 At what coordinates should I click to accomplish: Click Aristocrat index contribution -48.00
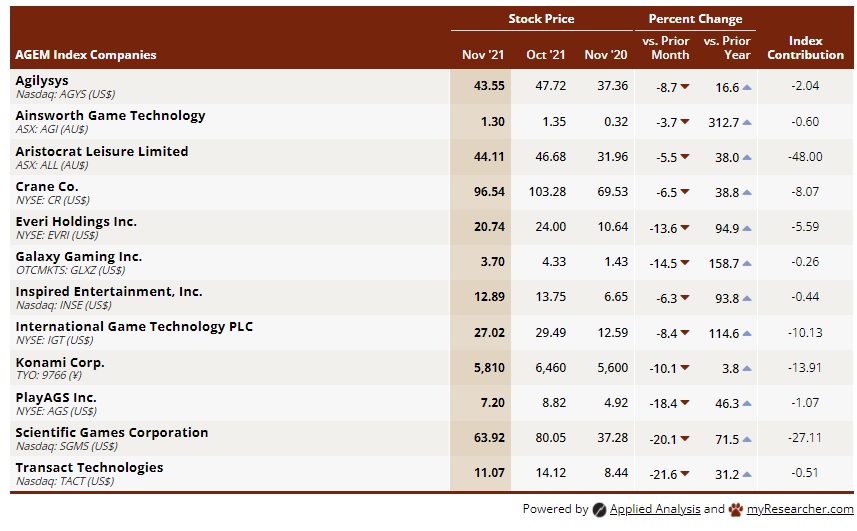tap(805, 157)
